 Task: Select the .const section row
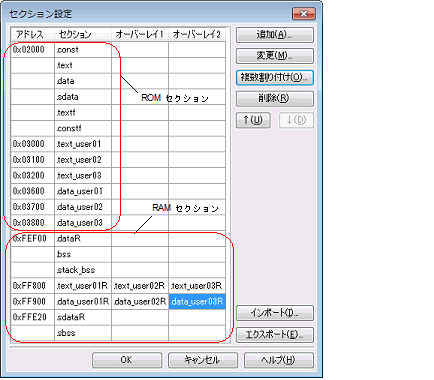pos(118,50)
